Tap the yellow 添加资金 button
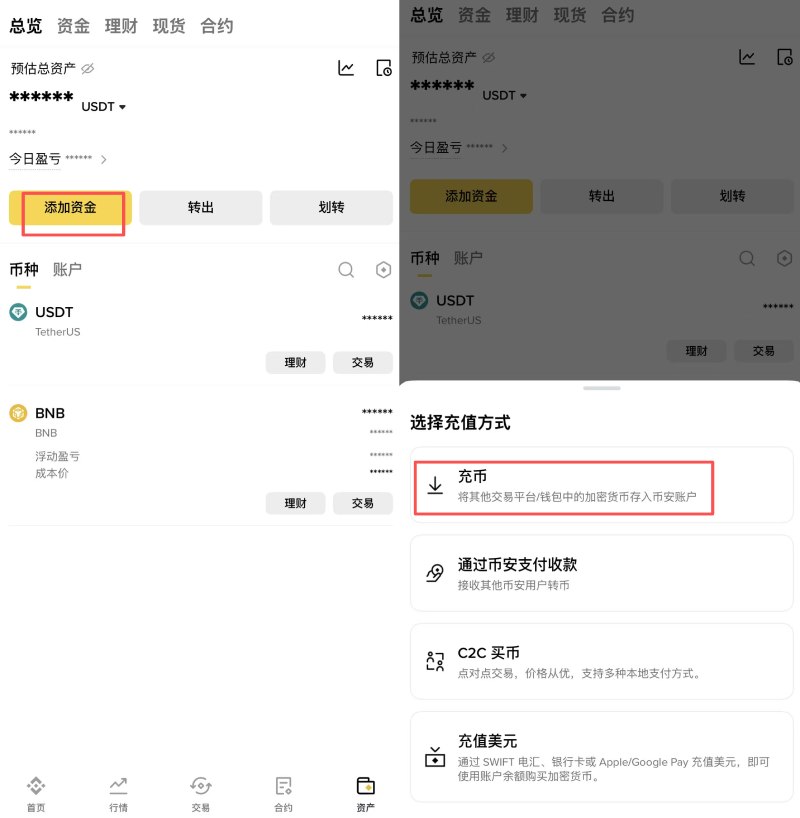 coord(70,208)
